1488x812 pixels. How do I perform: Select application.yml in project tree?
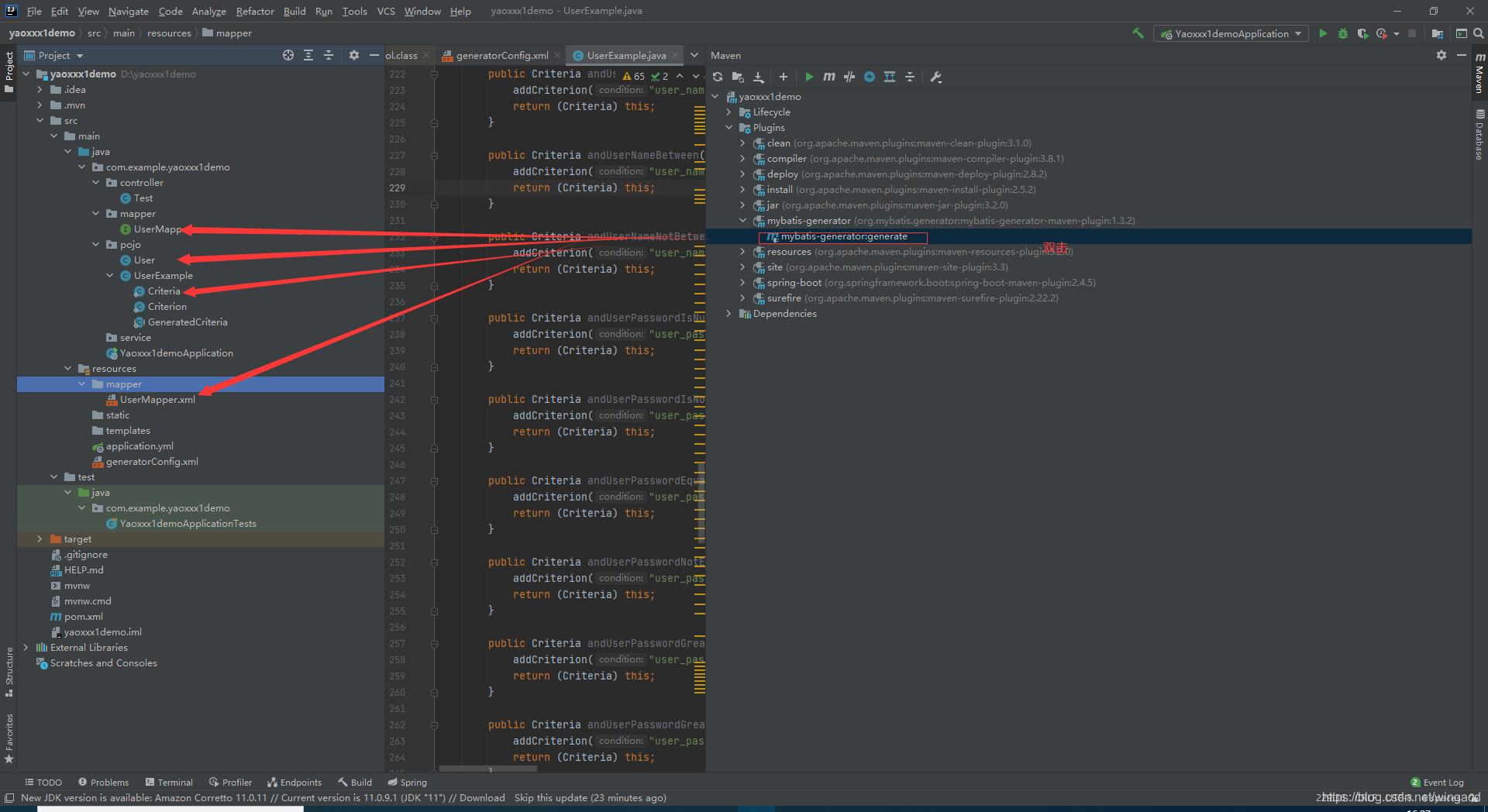[x=139, y=446]
